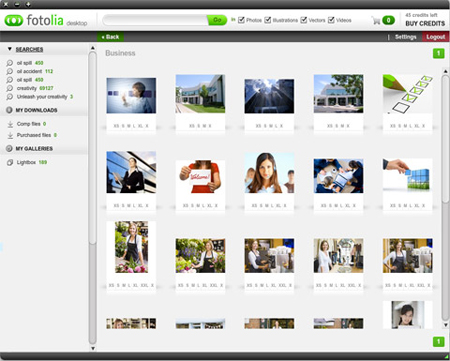Select the businesswoman with clipboard thumbnail

(131, 172)
